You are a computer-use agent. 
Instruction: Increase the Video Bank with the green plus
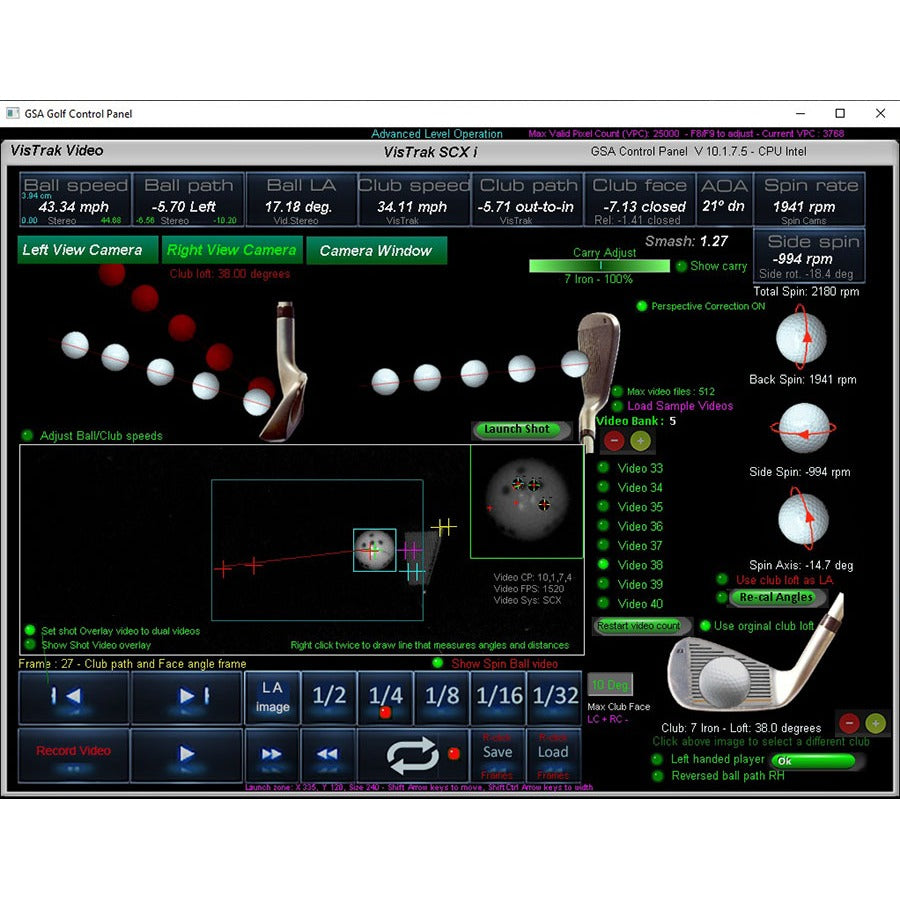(x=640, y=441)
